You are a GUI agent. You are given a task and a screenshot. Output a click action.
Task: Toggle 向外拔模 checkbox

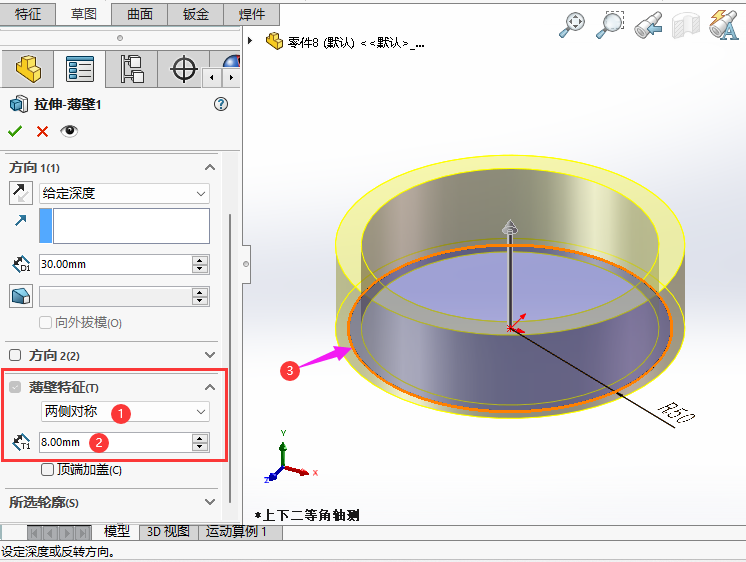[x=45, y=323]
